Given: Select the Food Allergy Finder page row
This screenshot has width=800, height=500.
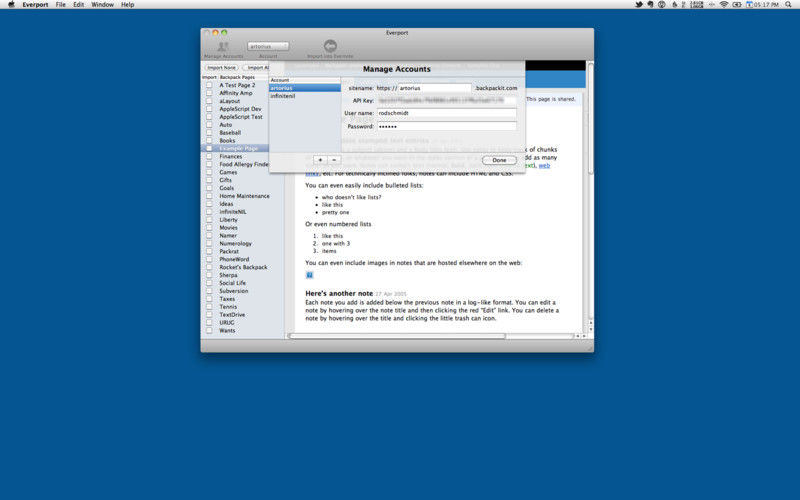Looking at the screenshot, I should click(243, 164).
